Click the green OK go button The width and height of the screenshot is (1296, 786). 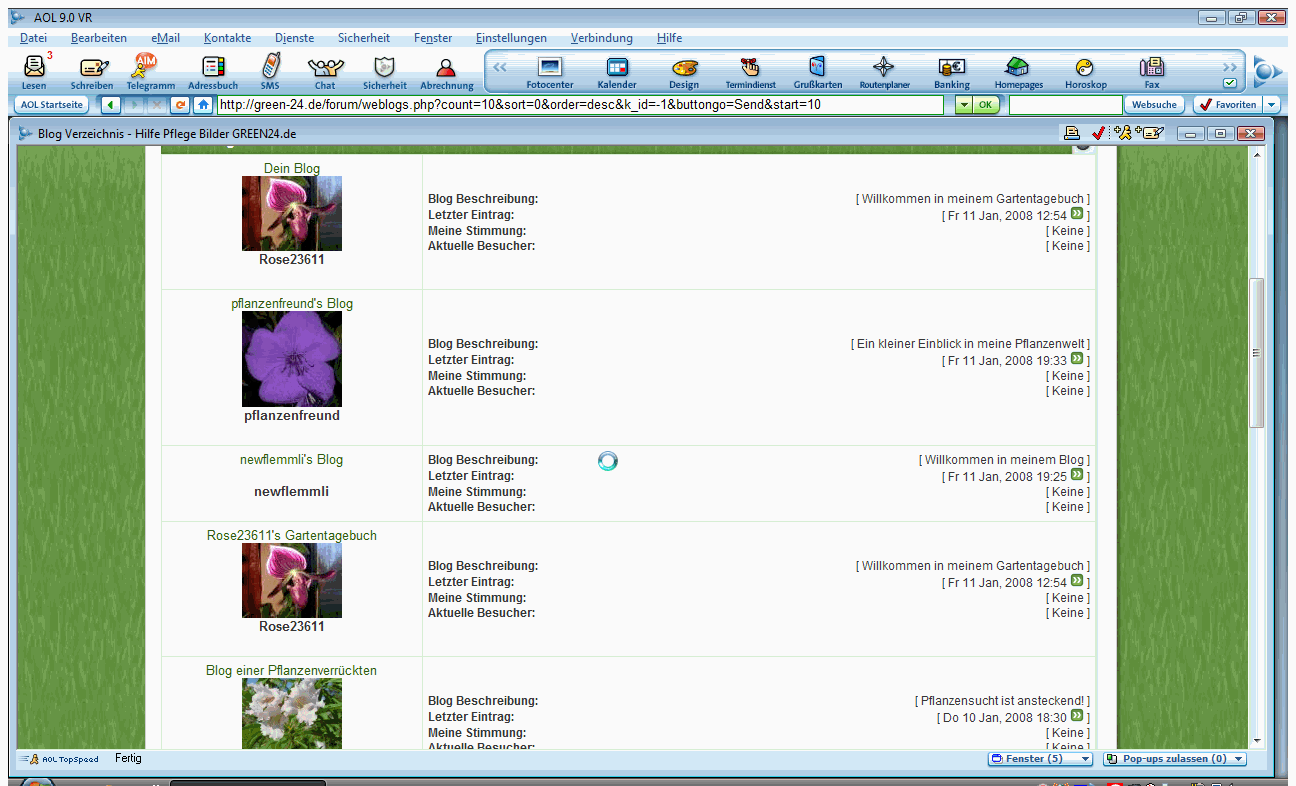[x=986, y=104]
